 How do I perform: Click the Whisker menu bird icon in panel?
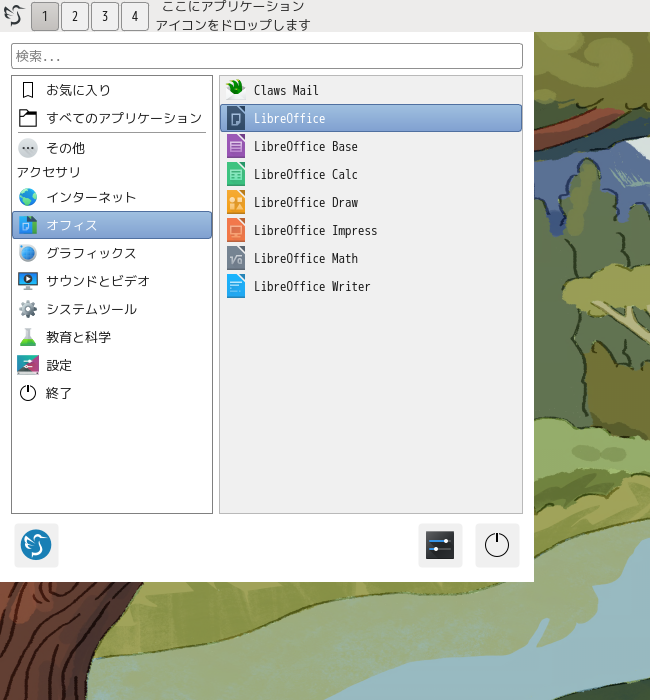click(x=14, y=16)
